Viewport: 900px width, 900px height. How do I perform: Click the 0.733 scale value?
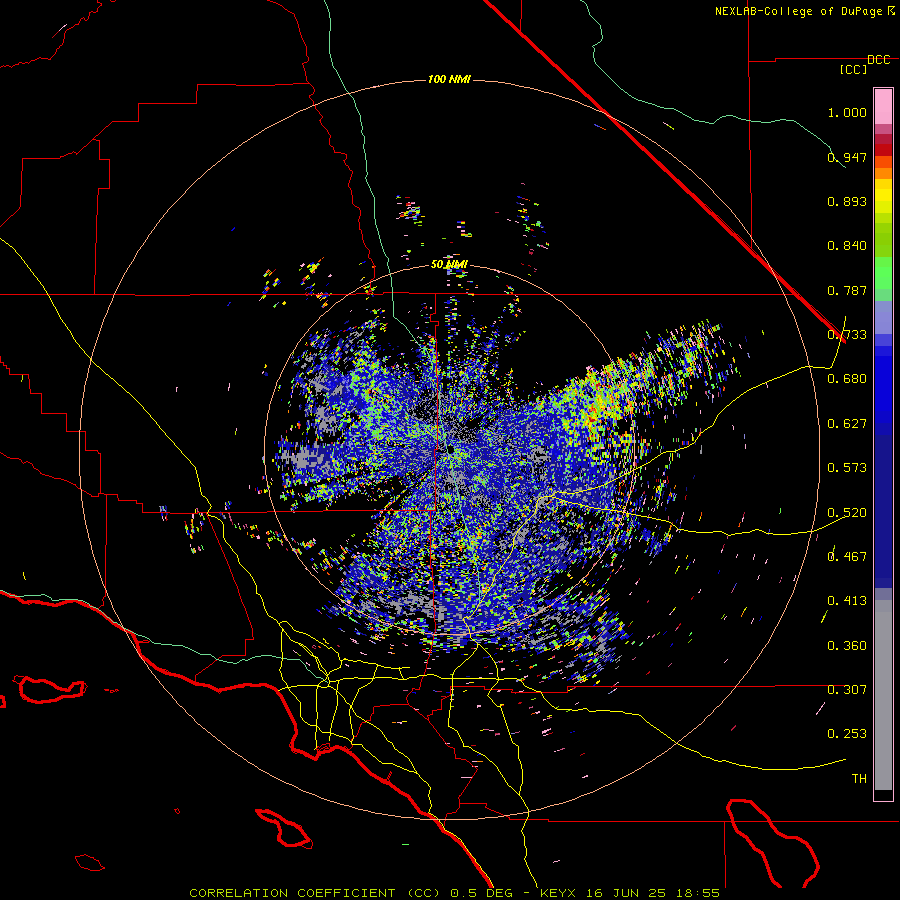[x=847, y=335]
